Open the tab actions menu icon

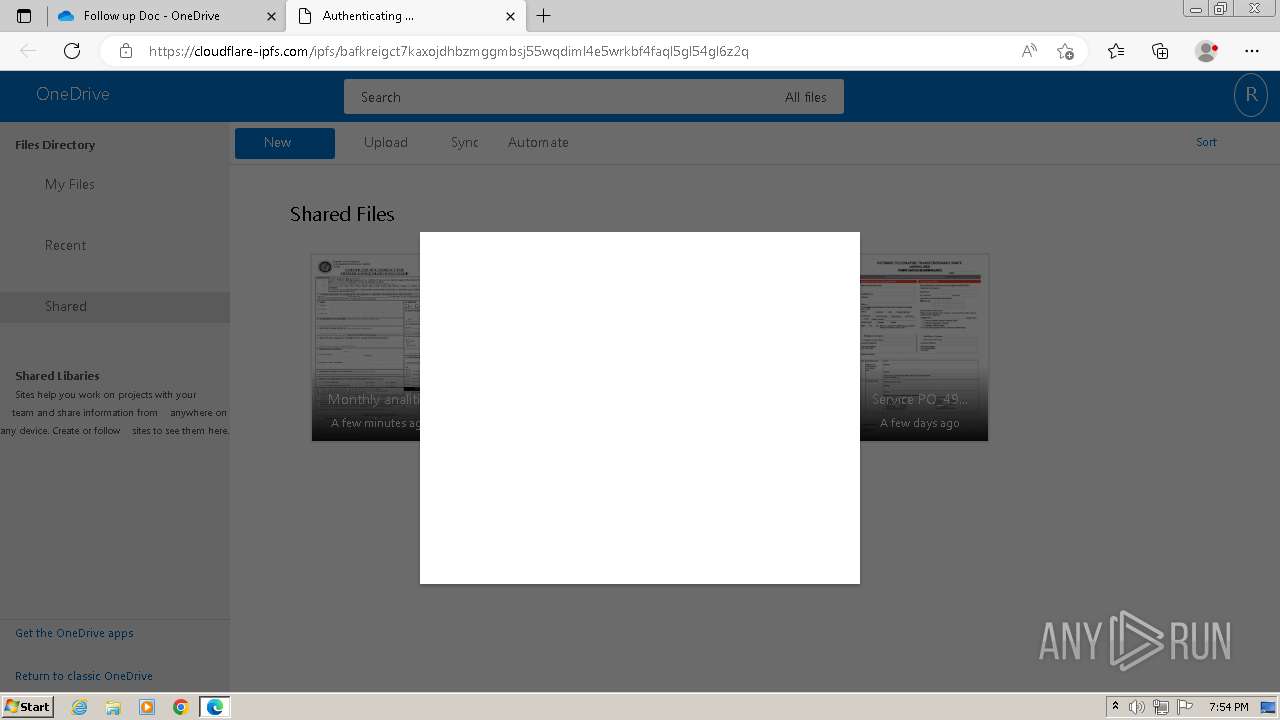(x=24, y=16)
